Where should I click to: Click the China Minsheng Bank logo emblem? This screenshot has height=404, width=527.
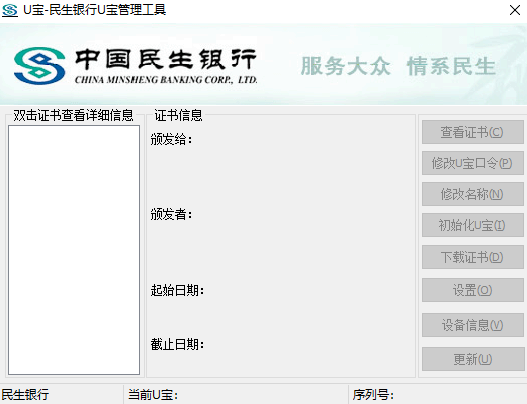[39, 66]
